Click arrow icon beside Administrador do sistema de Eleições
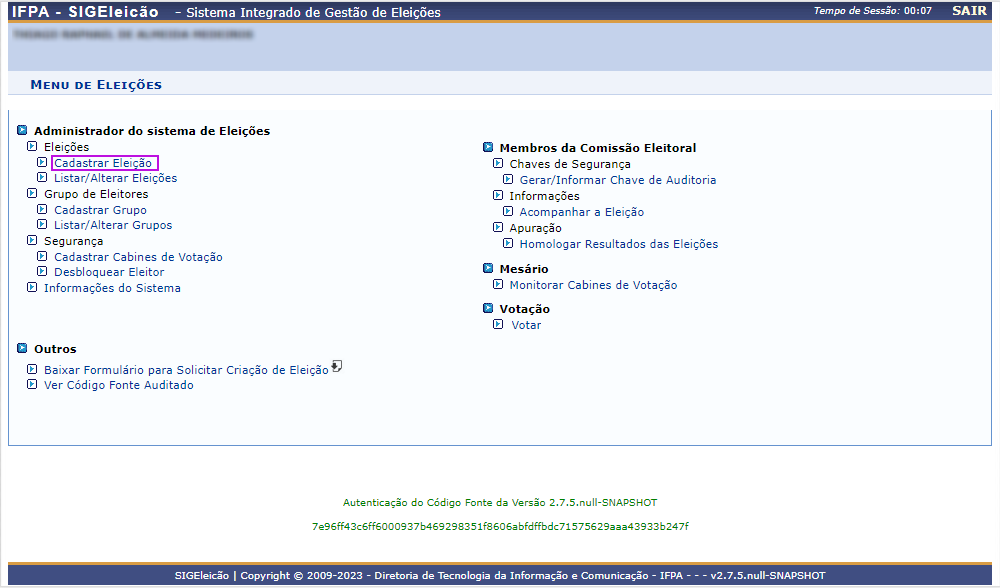The image size is (1000, 588). pos(22,130)
